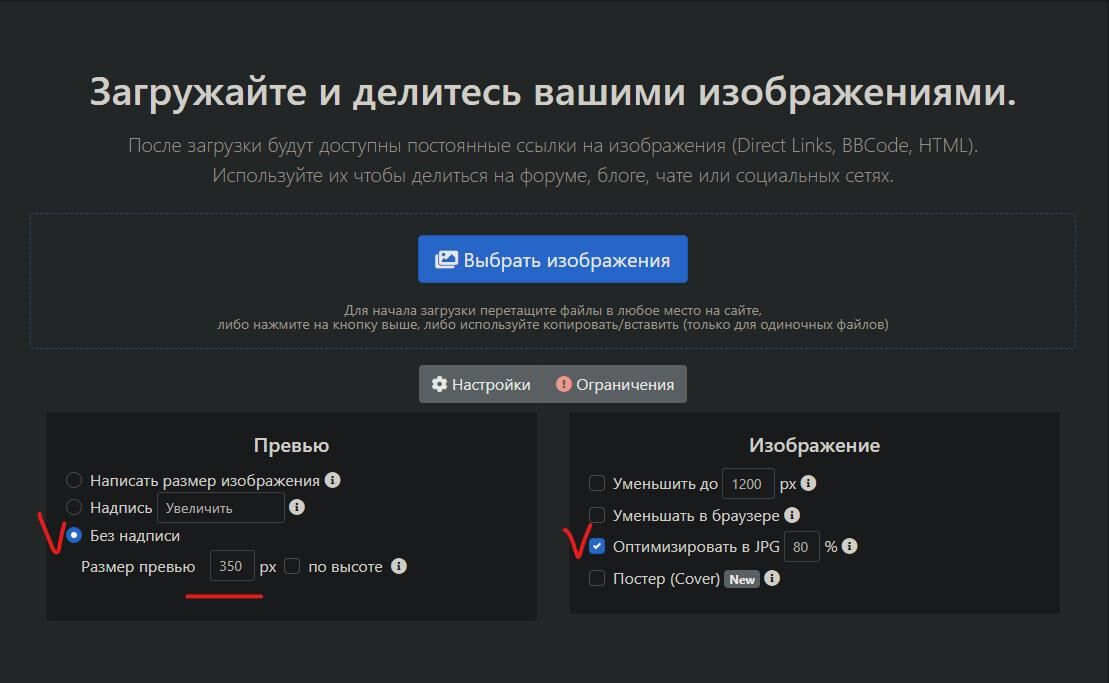Click info icon next to 'Написать размер изображения'
The width and height of the screenshot is (1109, 683).
(x=333, y=480)
